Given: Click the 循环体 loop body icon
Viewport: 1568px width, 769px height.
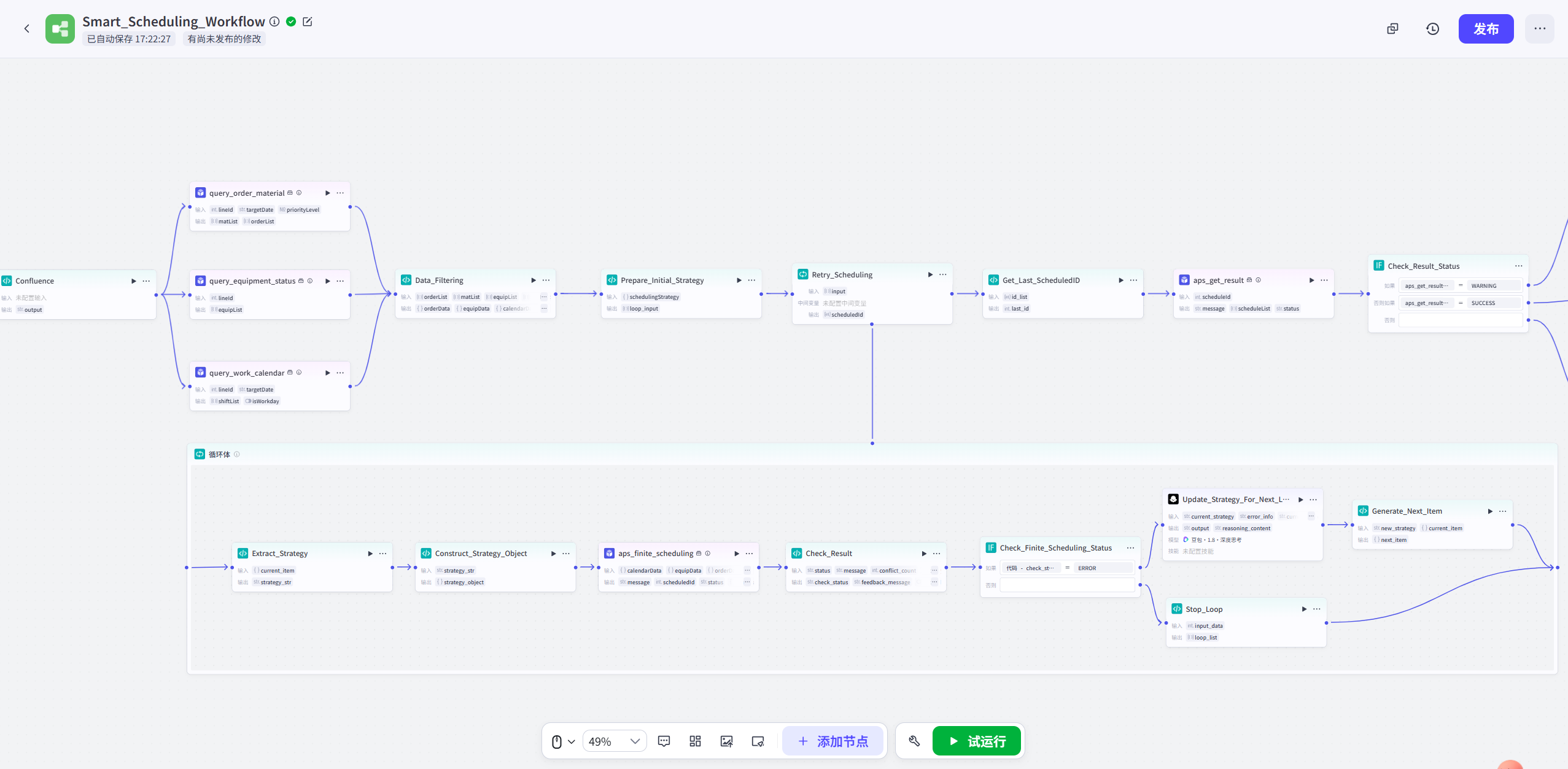Looking at the screenshot, I should 200,454.
